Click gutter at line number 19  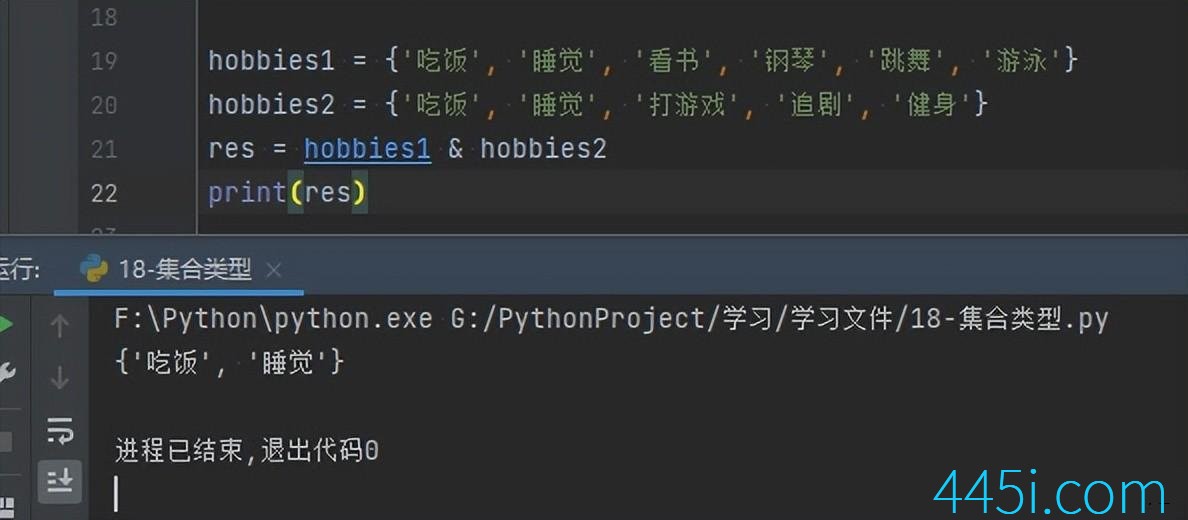click(x=103, y=61)
